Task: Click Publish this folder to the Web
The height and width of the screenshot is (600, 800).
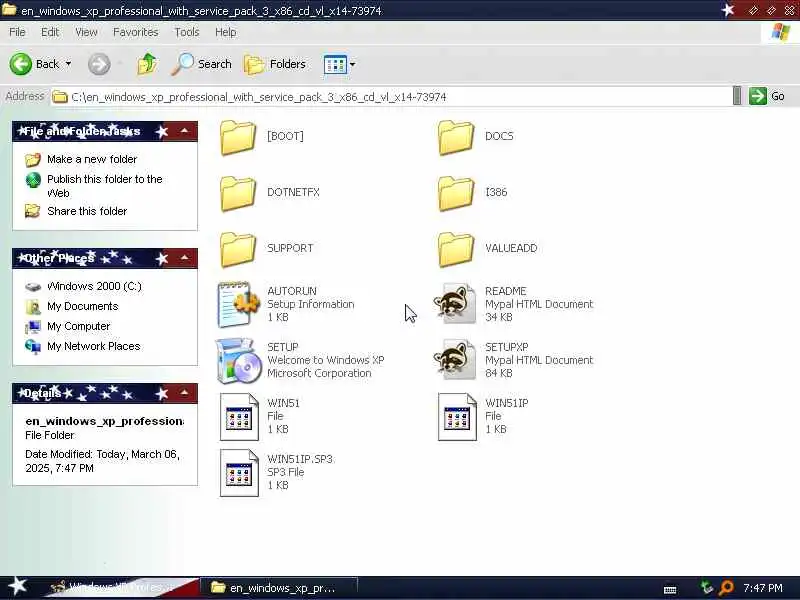Action: (105, 186)
